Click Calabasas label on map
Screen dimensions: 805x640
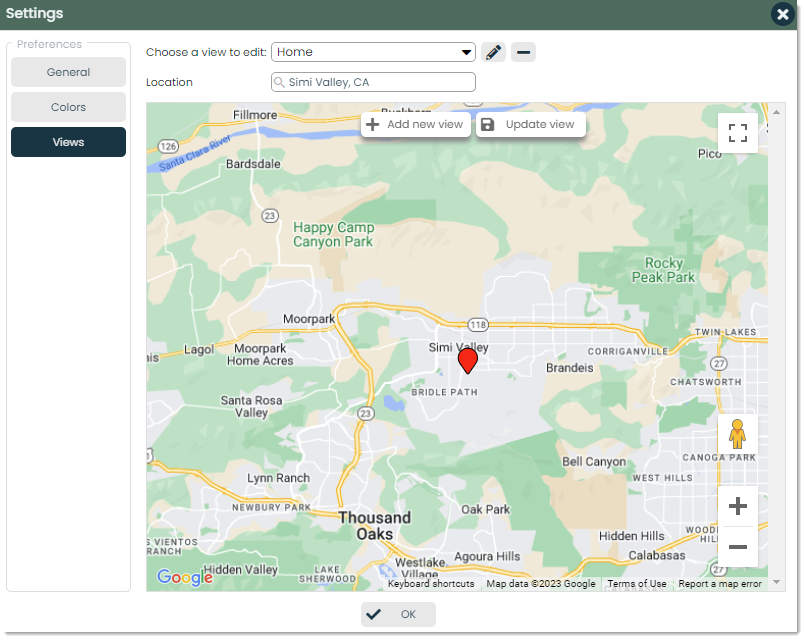(657, 556)
